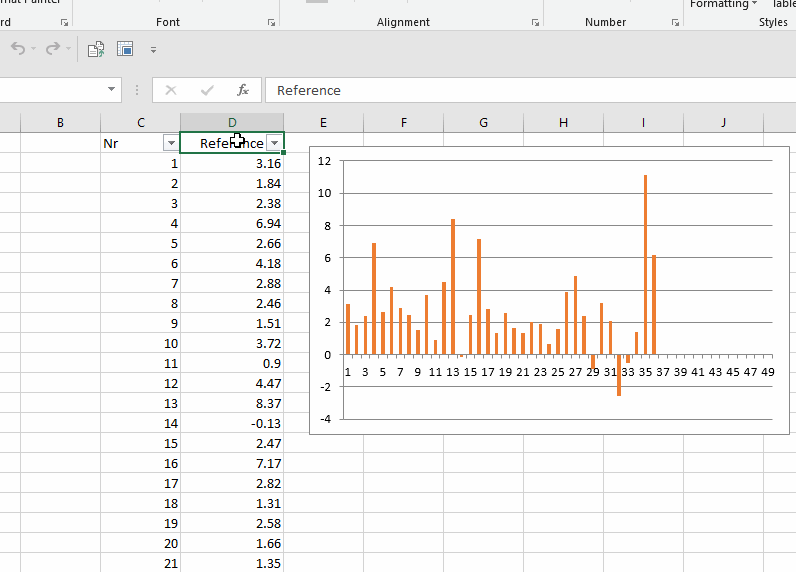796x572 pixels.
Task: Open the Clipboard pane launcher
Action: tap(64, 22)
